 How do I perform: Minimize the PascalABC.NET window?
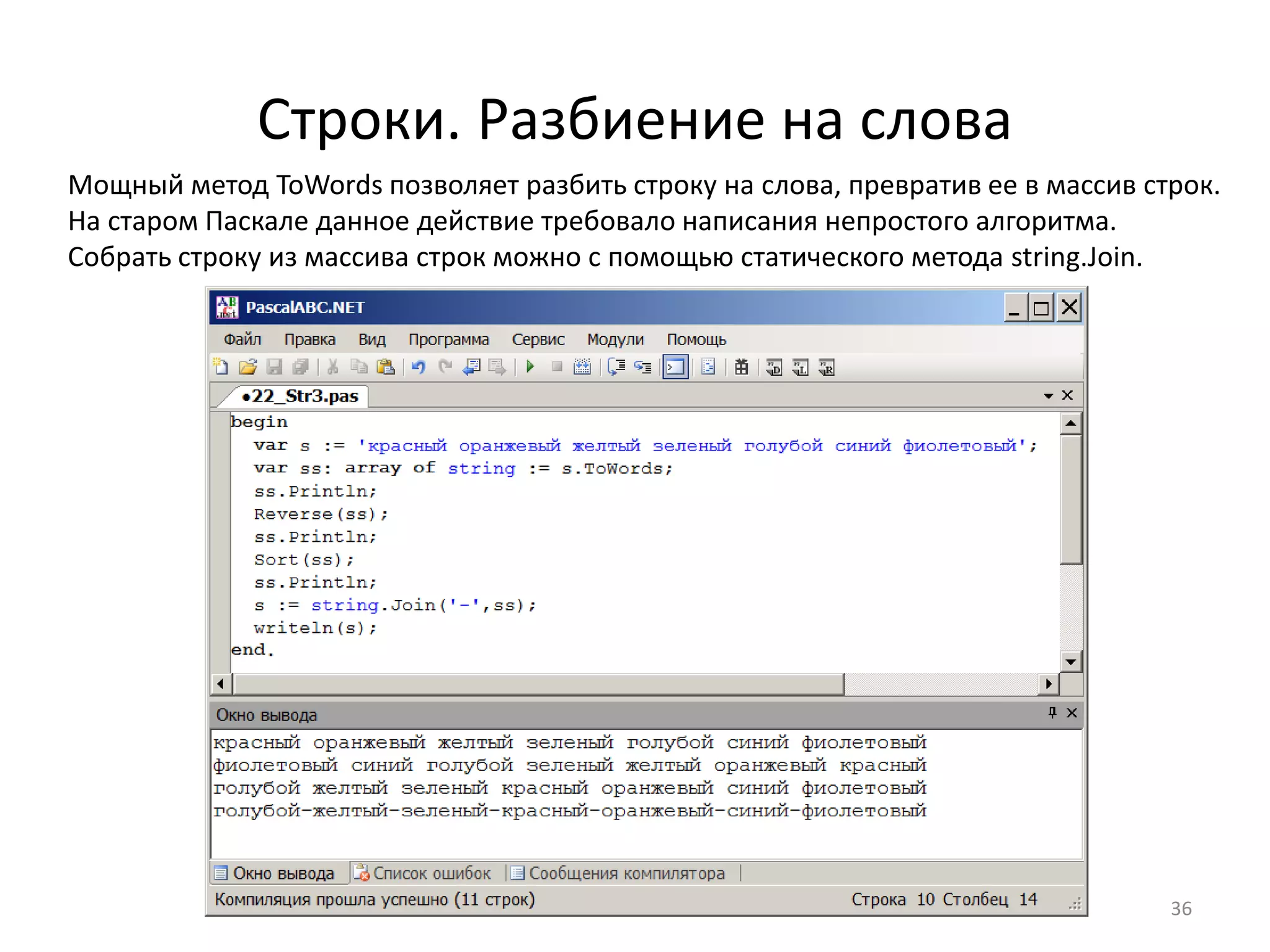coord(1015,307)
